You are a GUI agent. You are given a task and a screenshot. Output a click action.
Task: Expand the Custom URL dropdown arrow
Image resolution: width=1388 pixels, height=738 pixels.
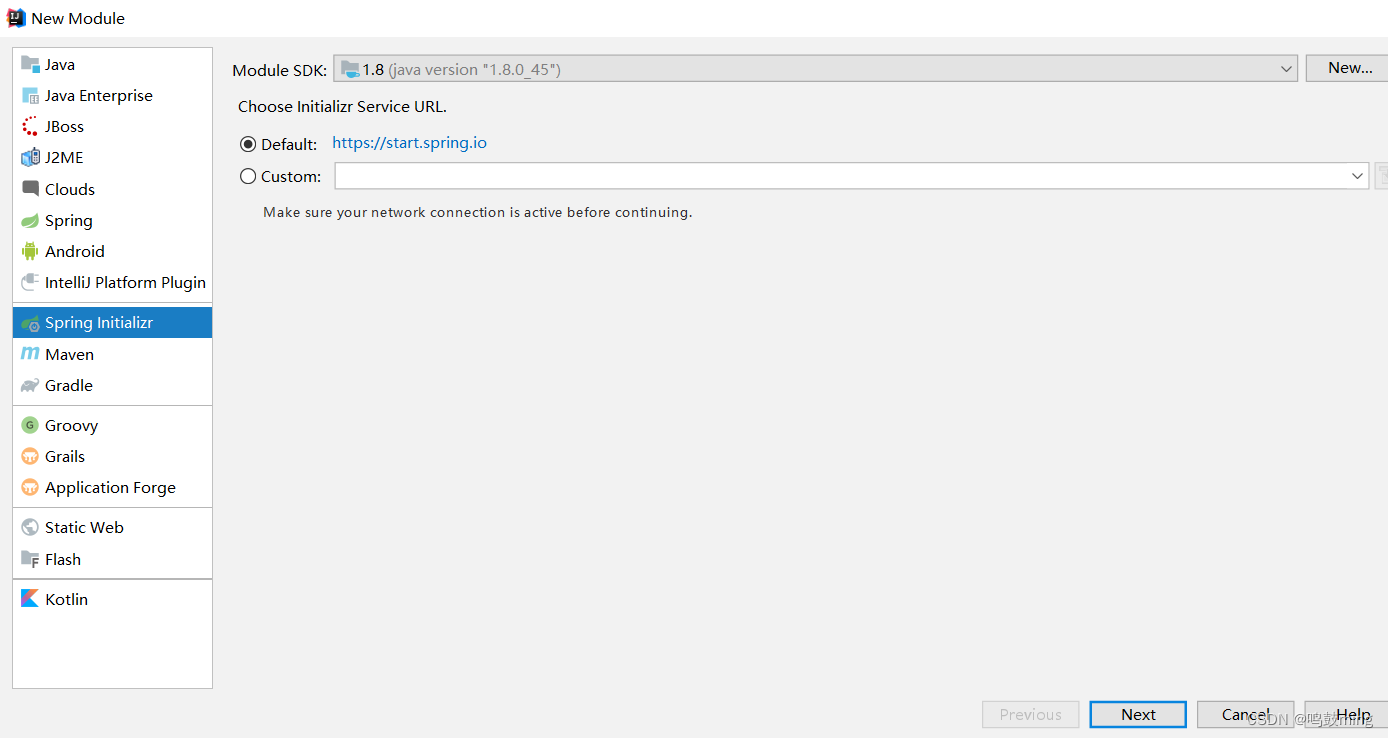[x=1357, y=176]
